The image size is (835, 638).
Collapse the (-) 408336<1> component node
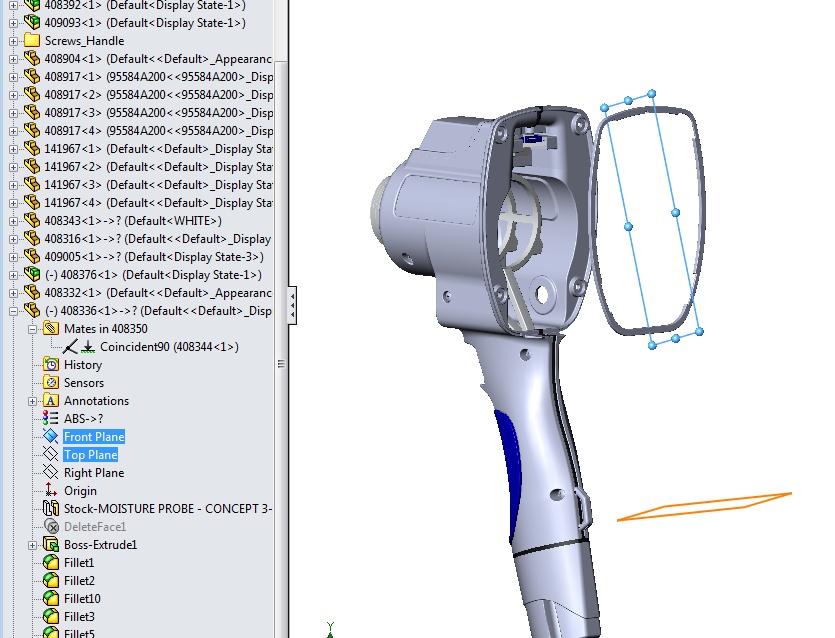tap(13, 311)
